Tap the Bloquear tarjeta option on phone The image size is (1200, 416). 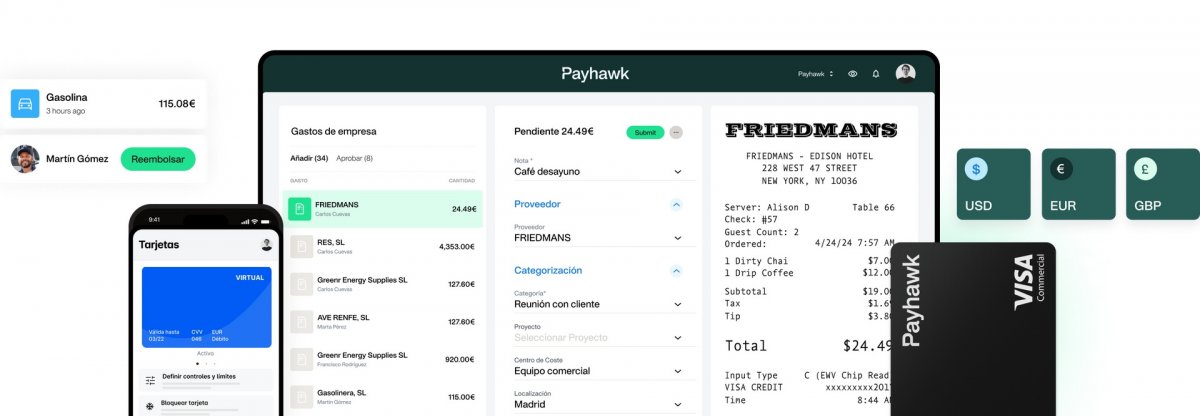pyautogui.click(x=204, y=406)
